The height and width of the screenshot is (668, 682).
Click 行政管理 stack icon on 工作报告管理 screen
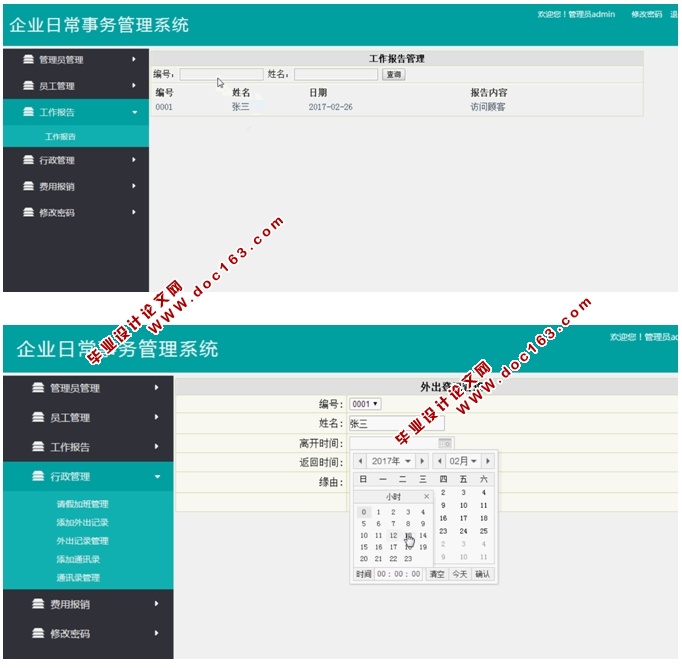pyautogui.click(x=28, y=160)
